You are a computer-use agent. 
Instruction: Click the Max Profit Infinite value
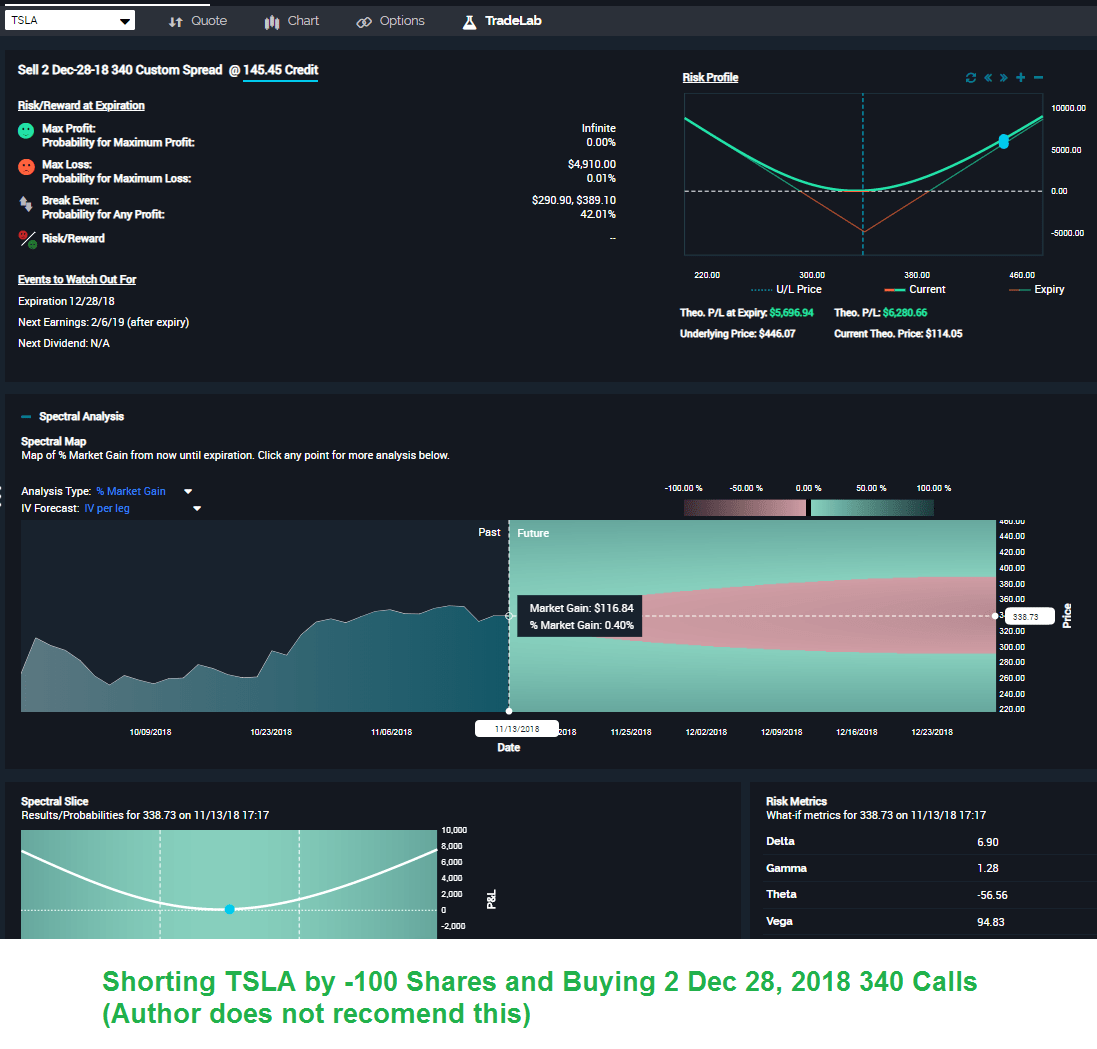click(x=598, y=128)
